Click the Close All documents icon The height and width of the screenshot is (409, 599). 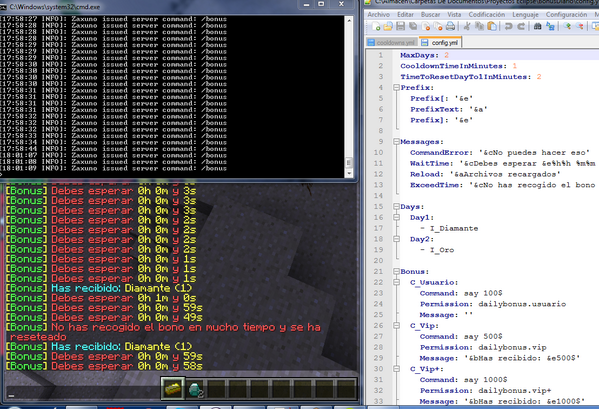pyautogui.click(x=438, y=26)
